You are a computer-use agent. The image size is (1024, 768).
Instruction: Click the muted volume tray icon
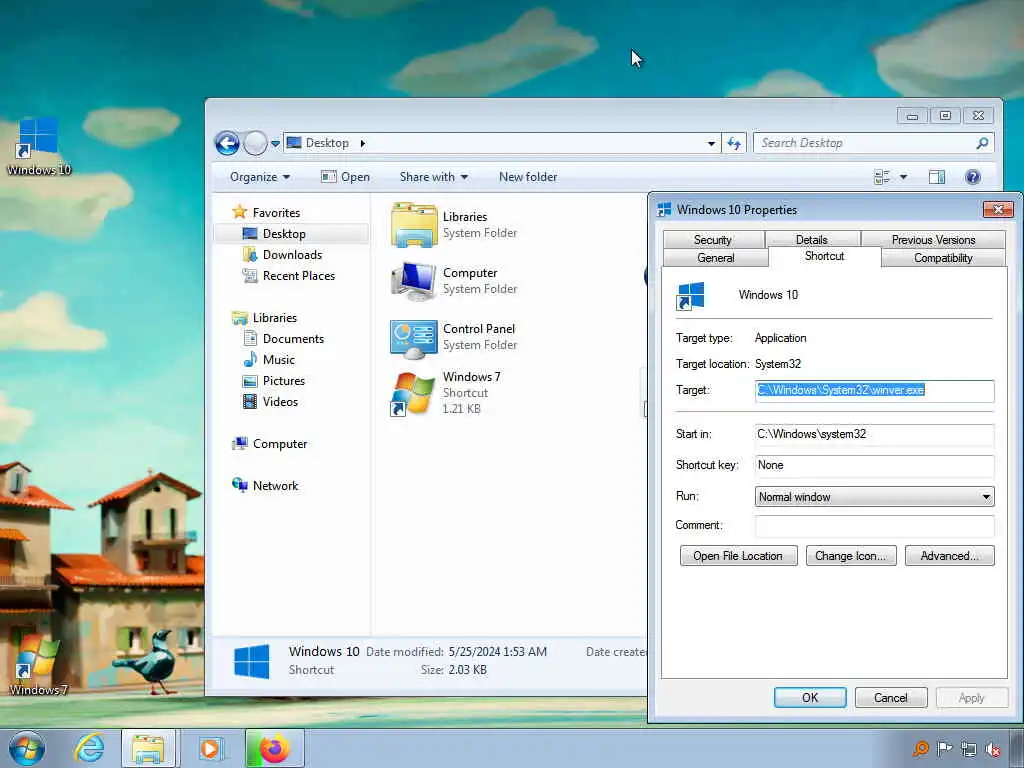point(993,749)
